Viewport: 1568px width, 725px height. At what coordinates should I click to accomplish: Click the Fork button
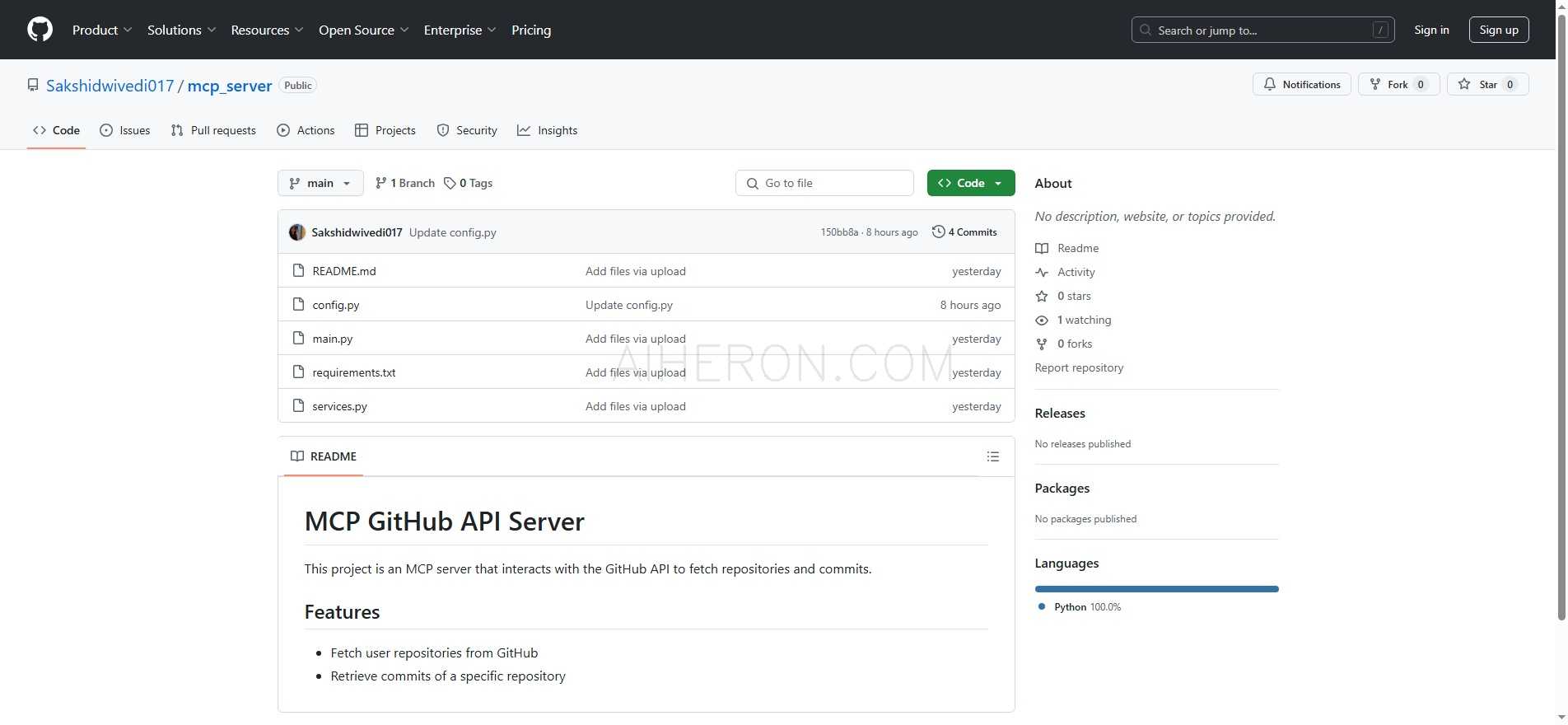(x=1398, y=84)
